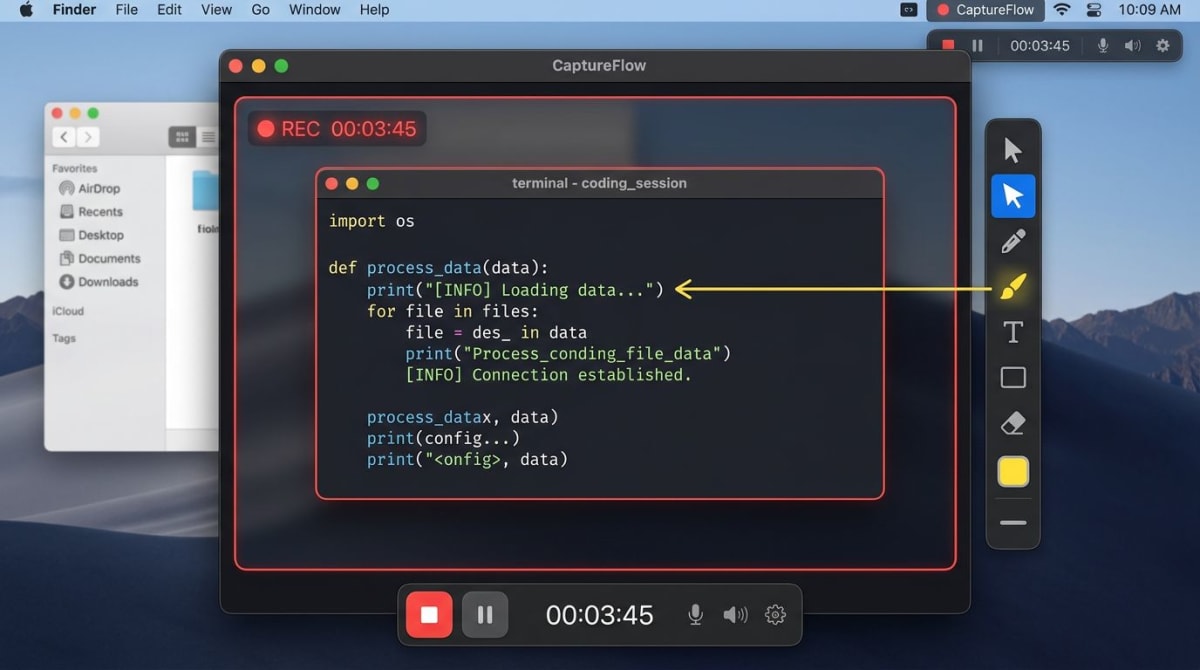
Task: Toggle microphone in the bottom control bar
Action: coord(695,615)
